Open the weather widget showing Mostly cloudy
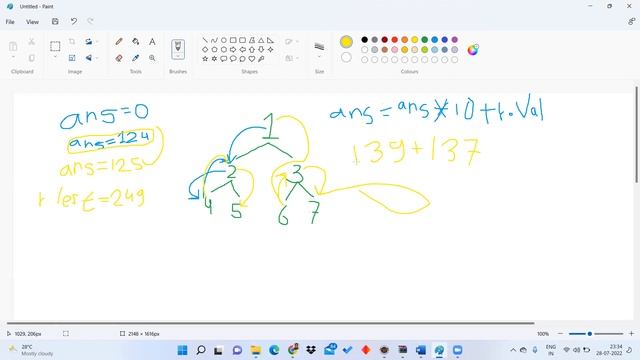Screen dimensions: 640x360 point(31,350)
